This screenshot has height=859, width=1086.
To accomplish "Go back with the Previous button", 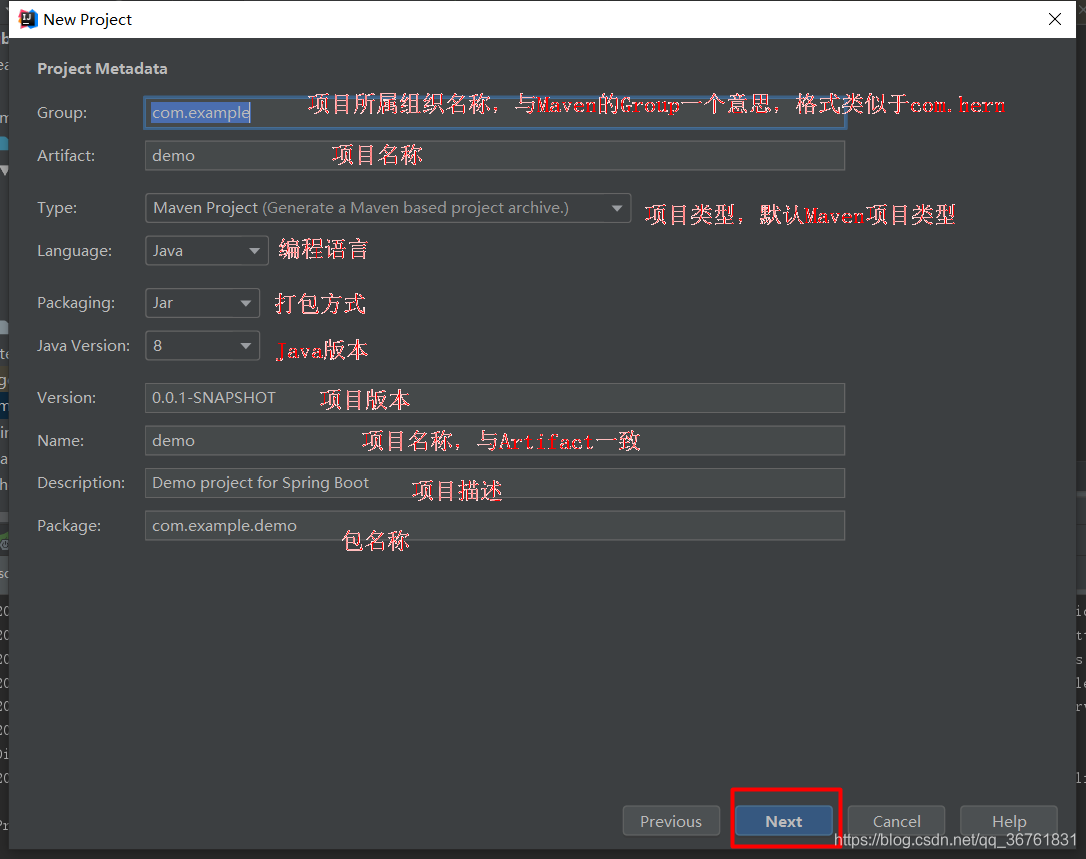I will point(671,821).
